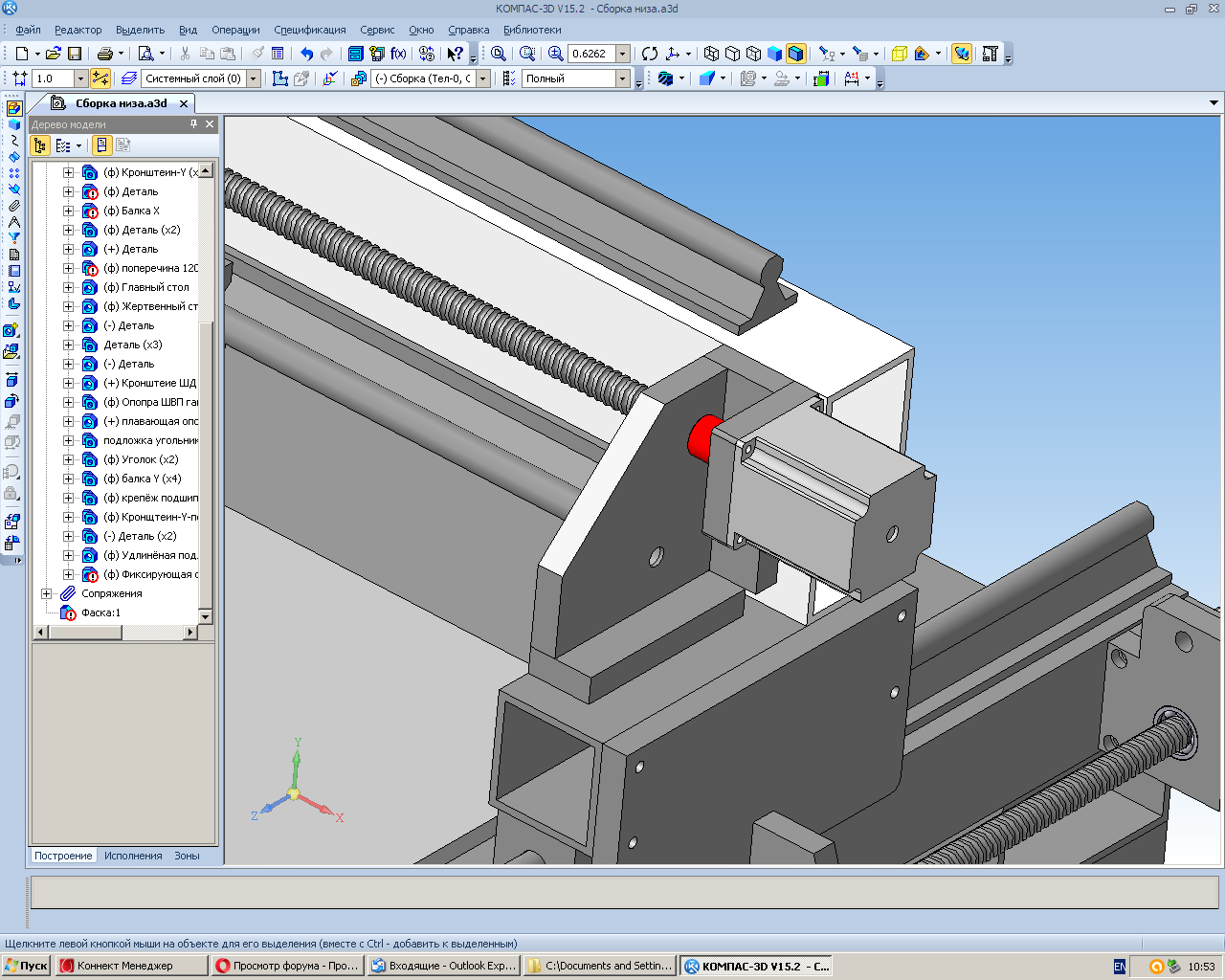Select the paperclip mates tool in sidebar
This screenshot has height=980, width=1225.
point(13,206)
